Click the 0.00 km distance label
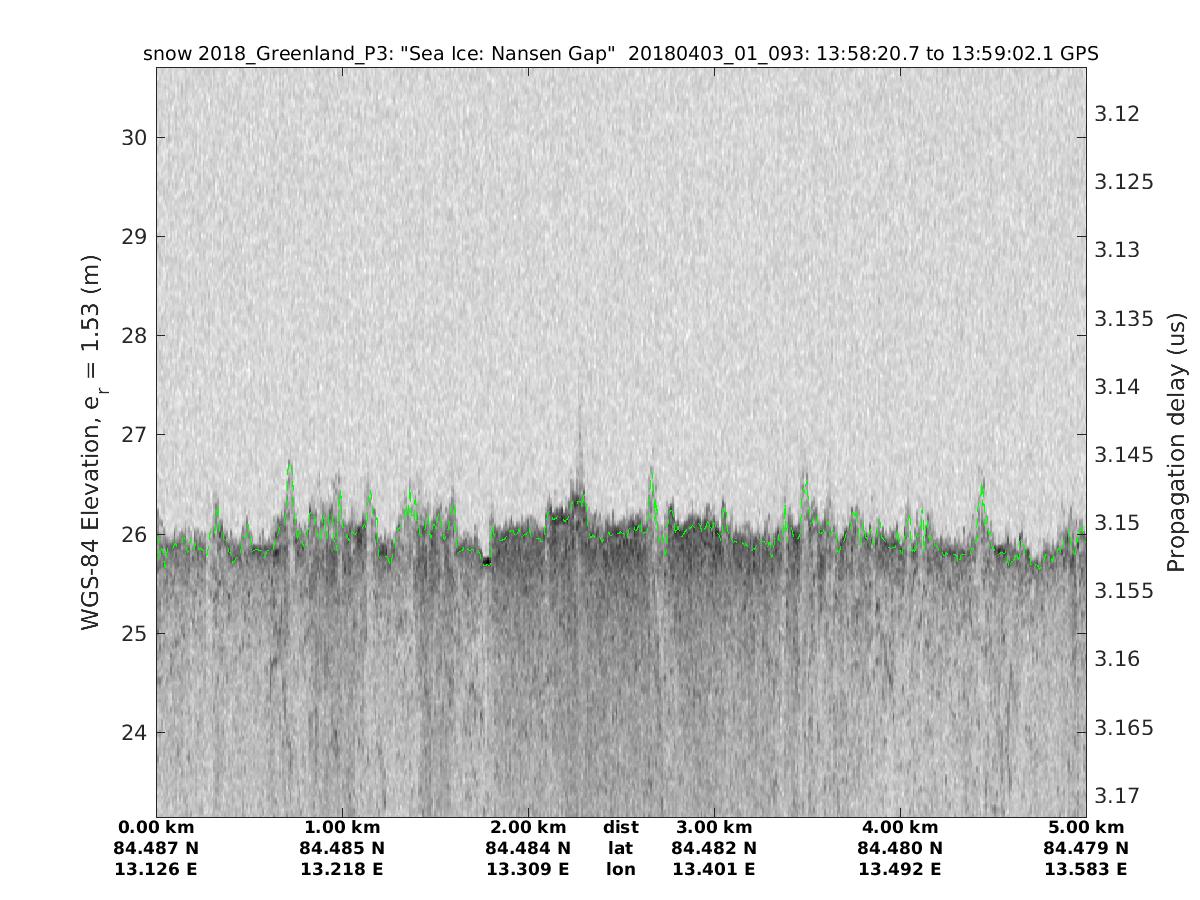1200x900 pixels. coord(156,828)
